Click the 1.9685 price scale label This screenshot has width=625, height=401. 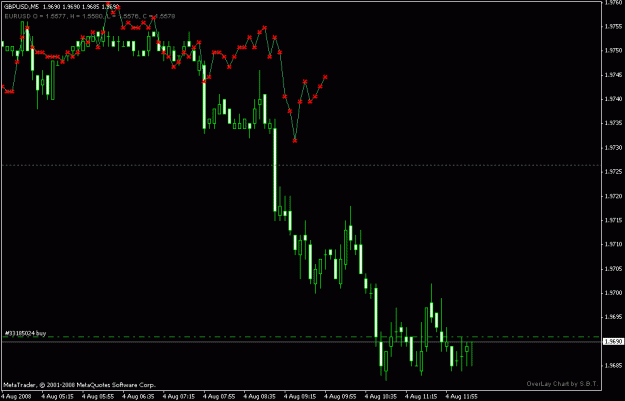(x=613, y=366)
